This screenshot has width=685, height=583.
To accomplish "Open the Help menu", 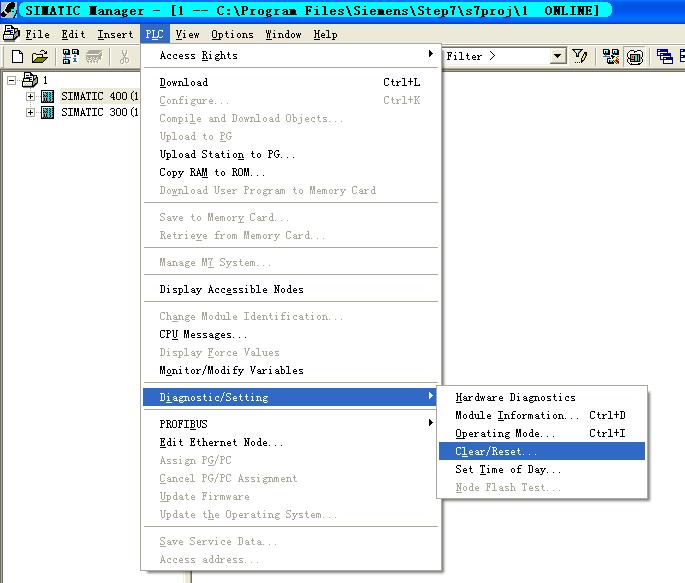I will point(325,34).
